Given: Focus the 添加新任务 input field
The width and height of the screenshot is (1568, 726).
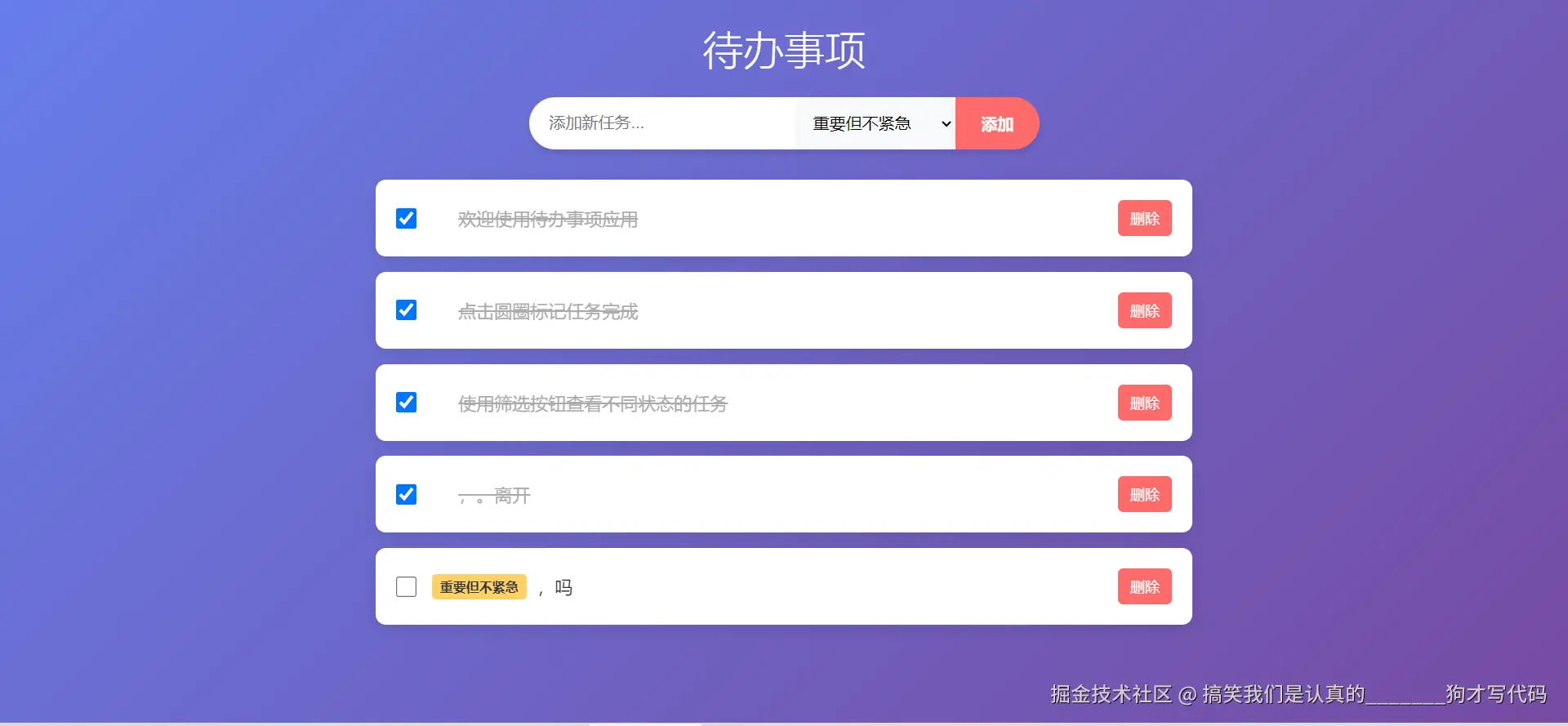Looking at the screenshot, I should [x=662, y=123].
